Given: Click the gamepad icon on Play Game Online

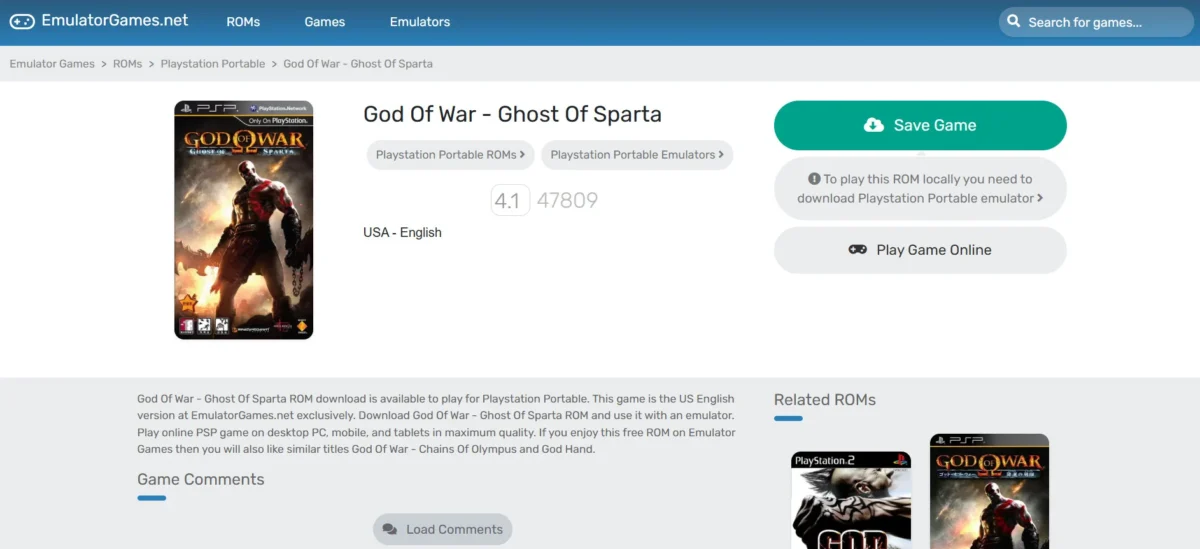Looking at the screenshot, I should click(x=858, y=250).
